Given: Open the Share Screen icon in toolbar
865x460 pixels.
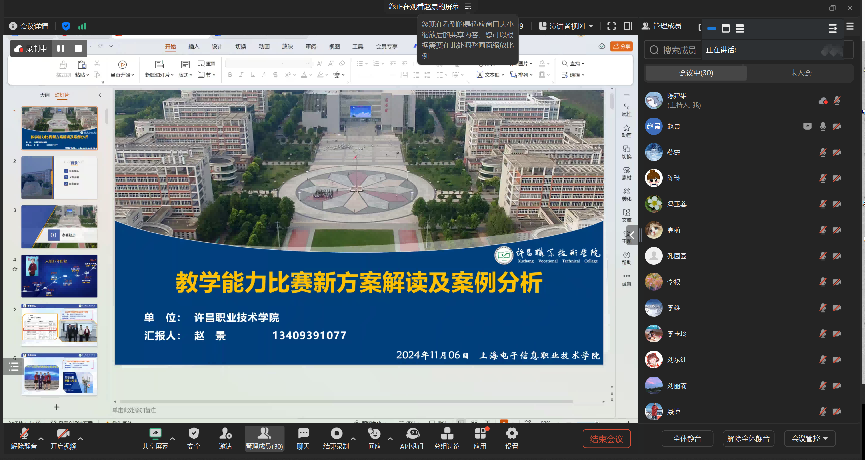Looking at the screenshot, I should pyautogui.click(x=153, y=437).
